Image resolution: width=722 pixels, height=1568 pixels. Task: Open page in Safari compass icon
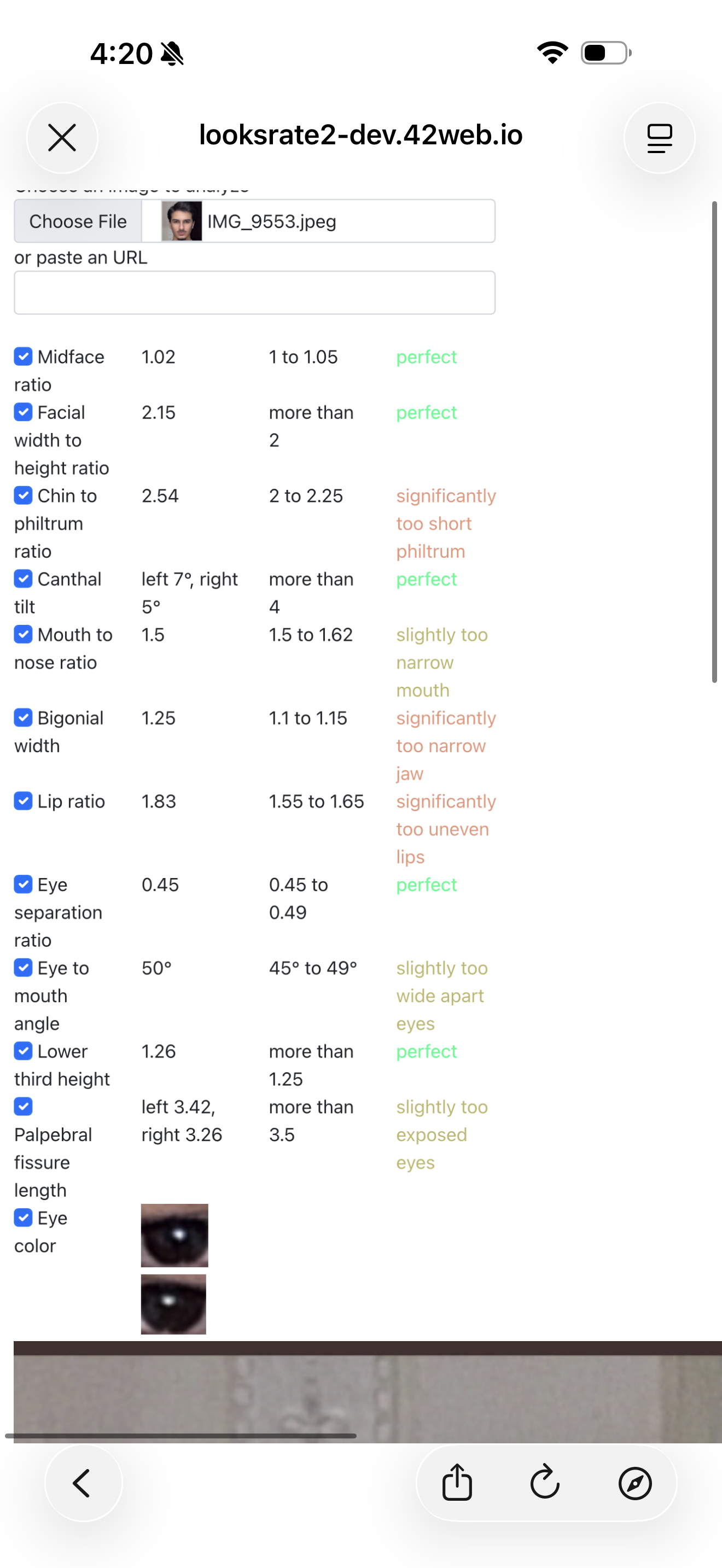coord(635,1483)
